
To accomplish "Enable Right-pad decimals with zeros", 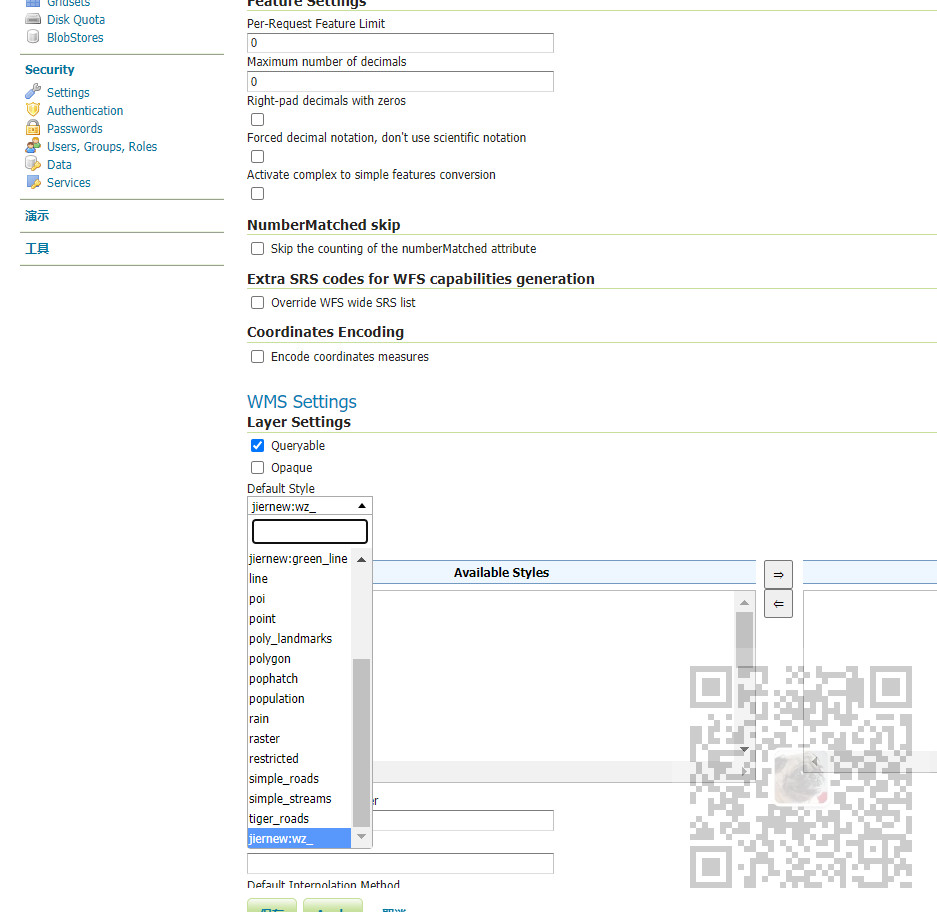I will (258, 120).
